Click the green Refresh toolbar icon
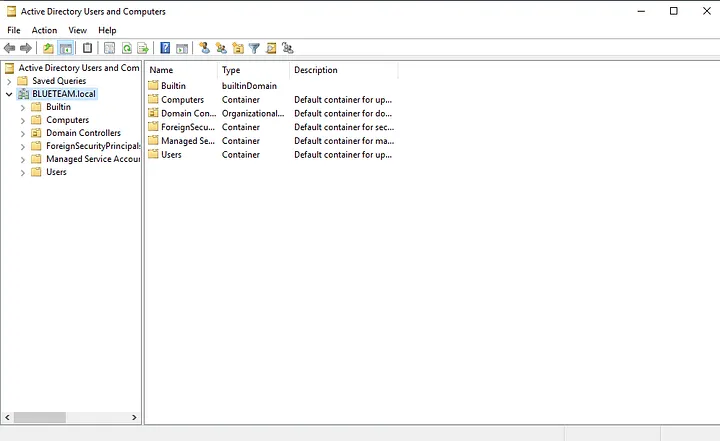Viewport: 720px width, 441px height. point(126,48)
